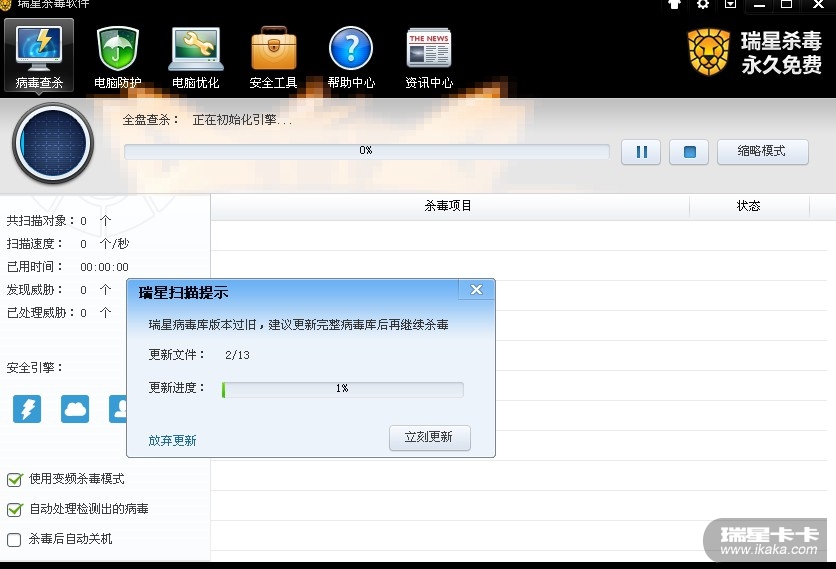Select the cloud security engine icon
The image size is (836, 569).
point(75,409)
